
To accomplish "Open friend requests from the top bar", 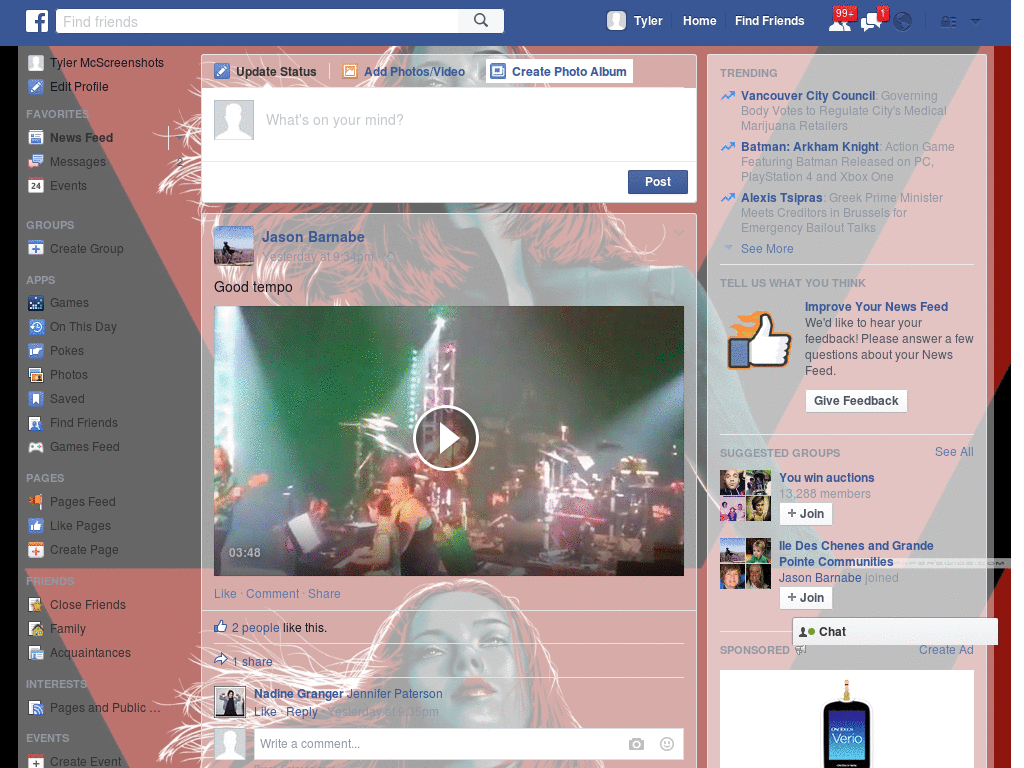I will point(840,21).
